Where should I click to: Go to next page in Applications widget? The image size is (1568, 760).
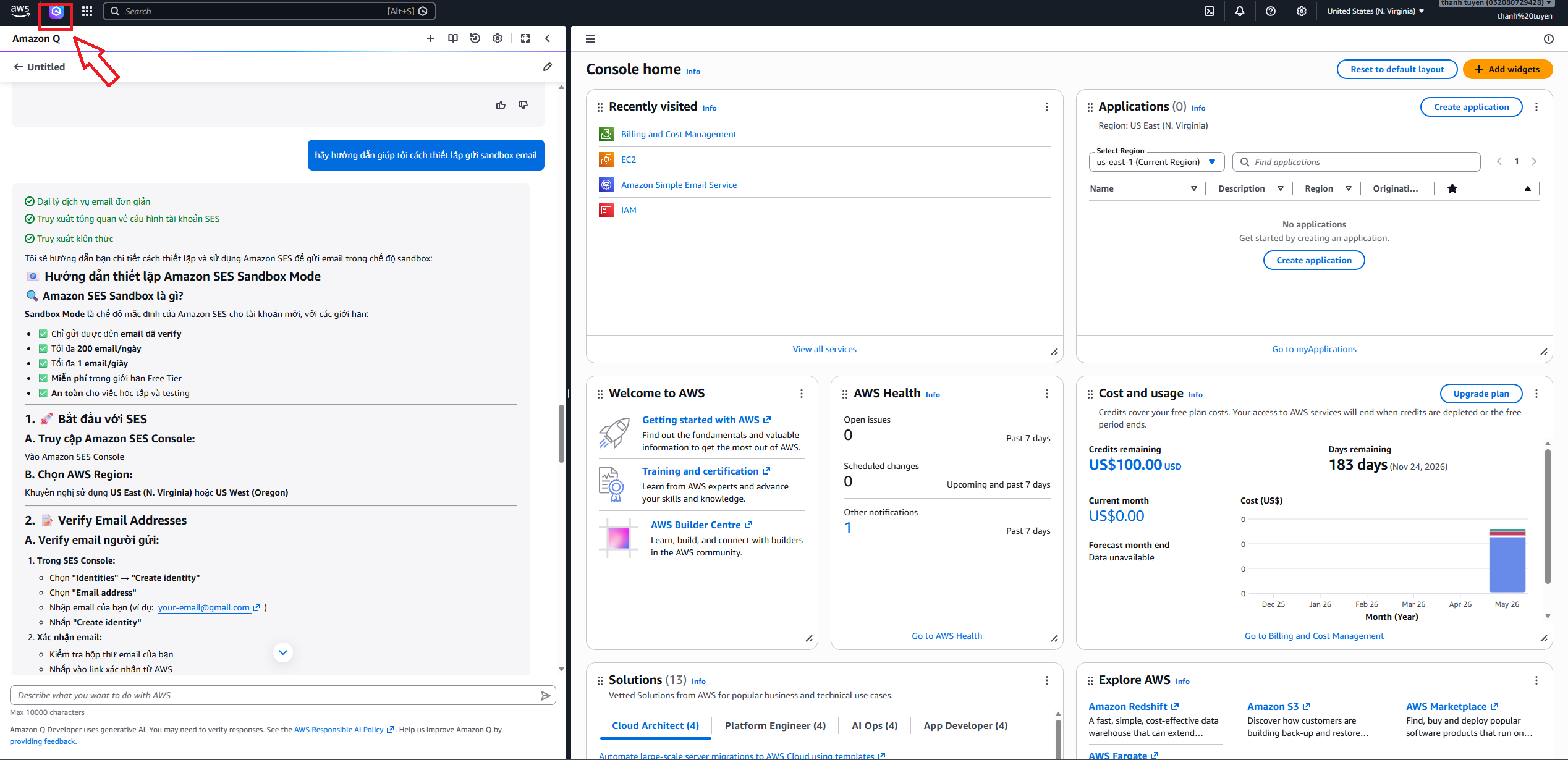[x=1534, y=161]
